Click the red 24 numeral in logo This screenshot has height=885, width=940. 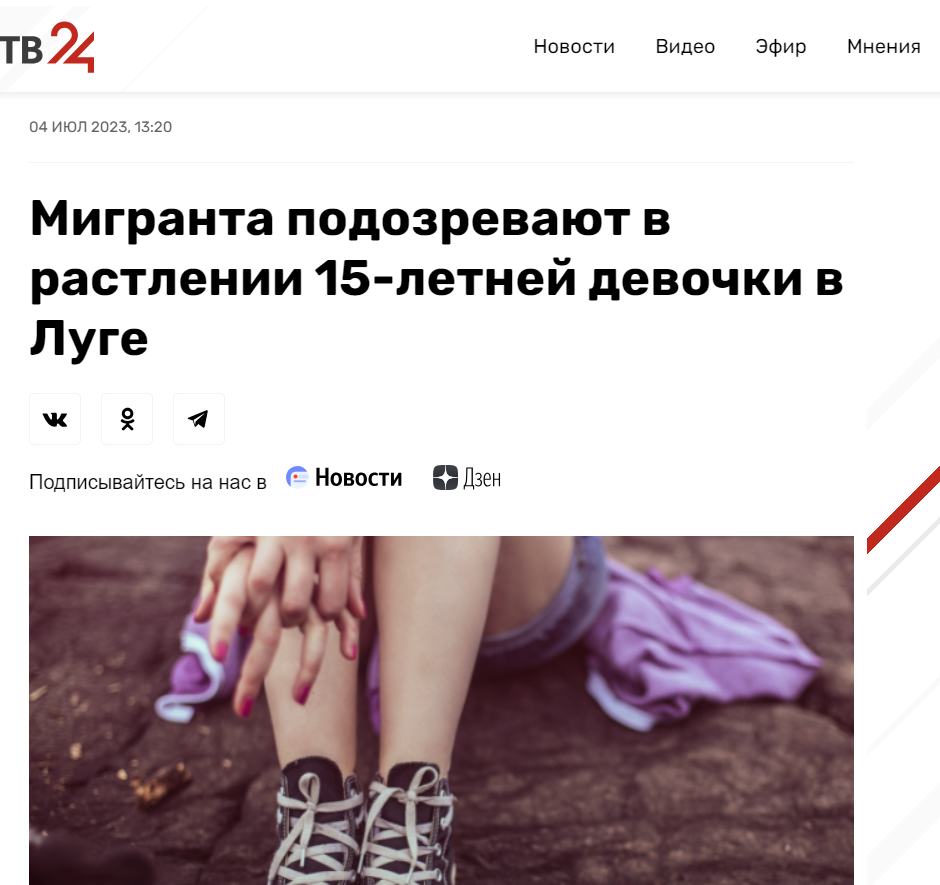click(x=71, y=47)
